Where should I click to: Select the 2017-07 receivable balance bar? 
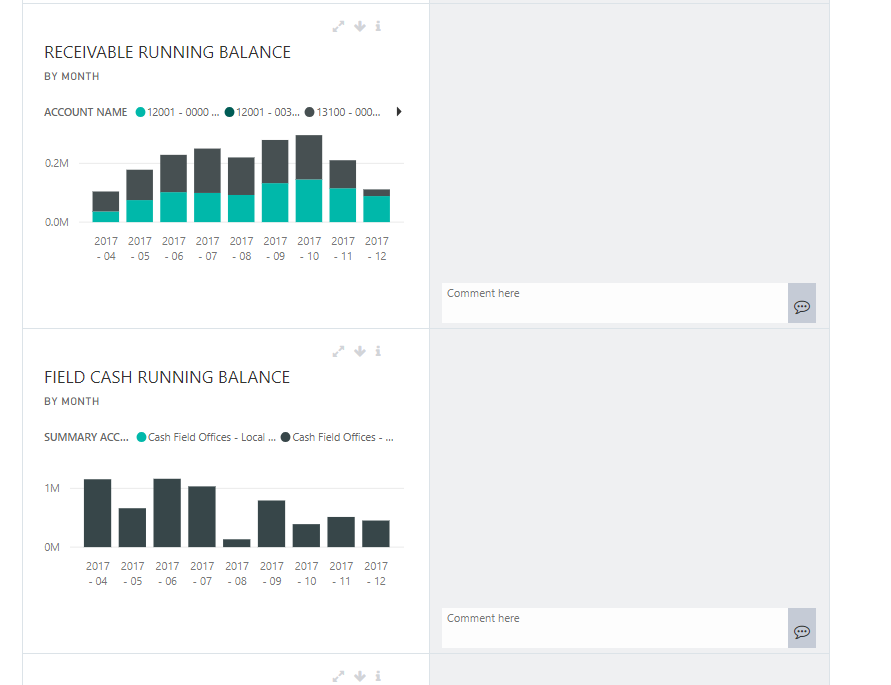[207, 185]
